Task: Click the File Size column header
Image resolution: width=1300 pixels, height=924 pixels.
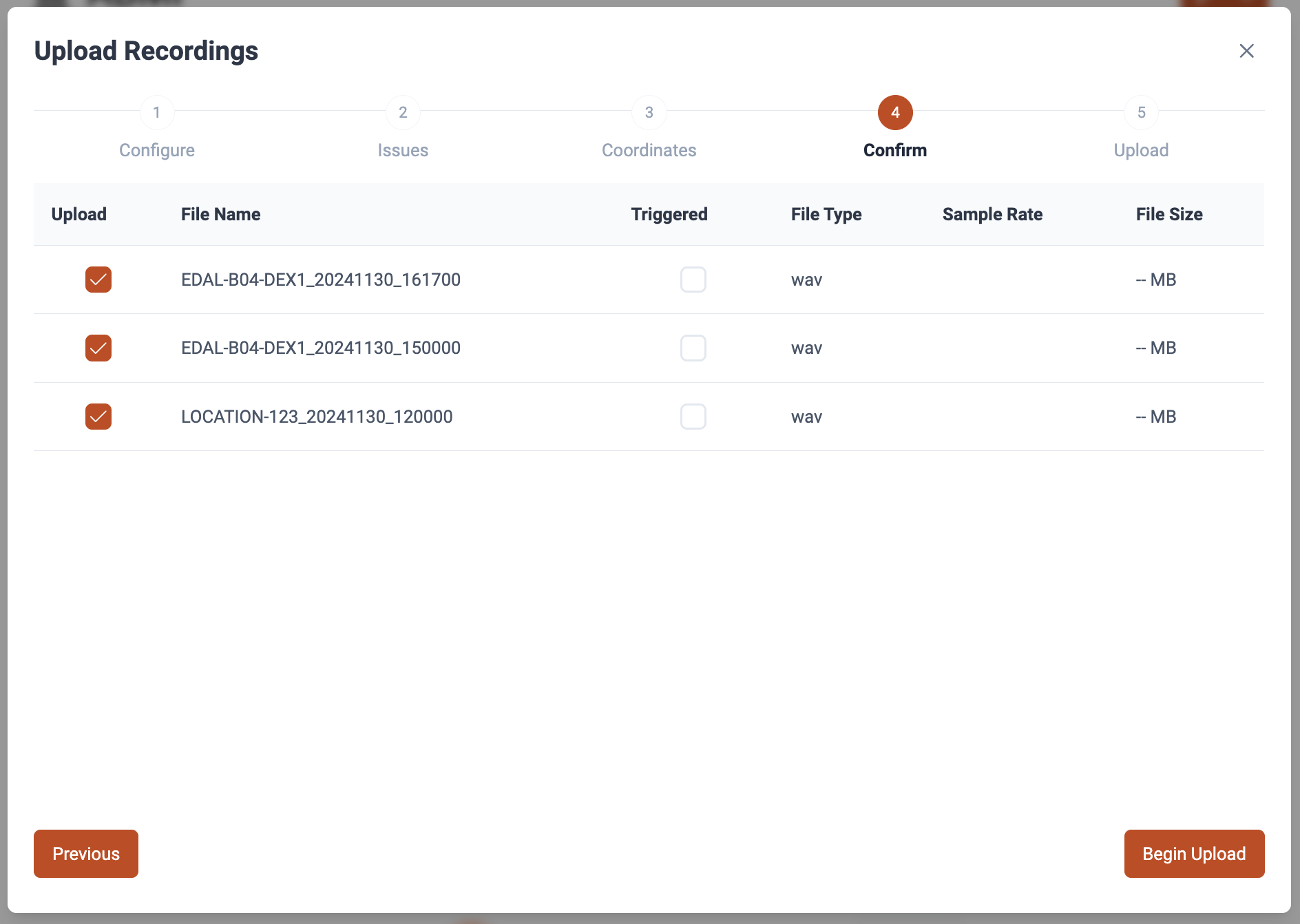Action: pos(1168,215)
